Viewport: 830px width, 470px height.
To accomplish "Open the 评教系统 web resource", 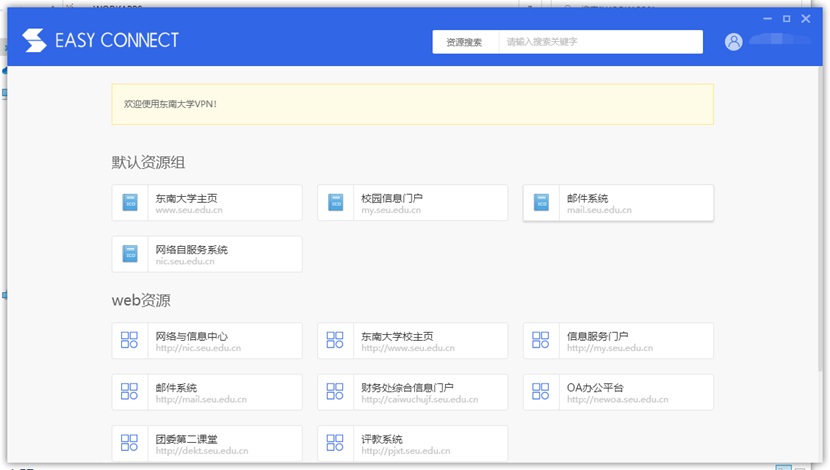I will (412, 443).
